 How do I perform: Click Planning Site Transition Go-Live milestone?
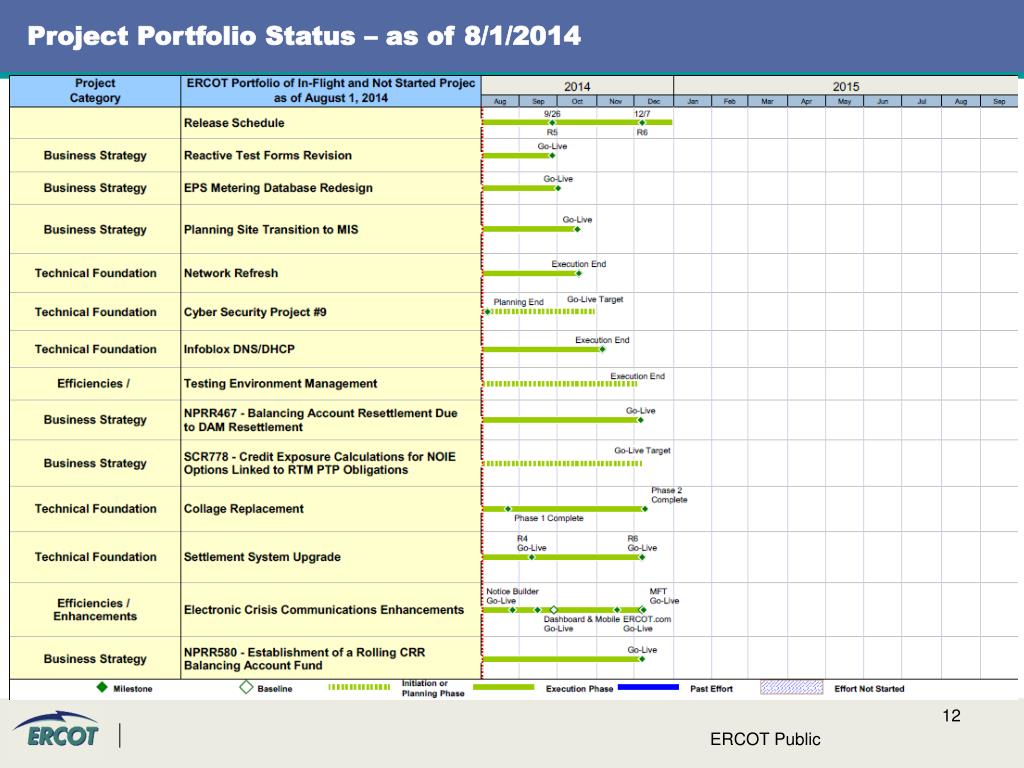pyautogui.click(x=577, y=229)
